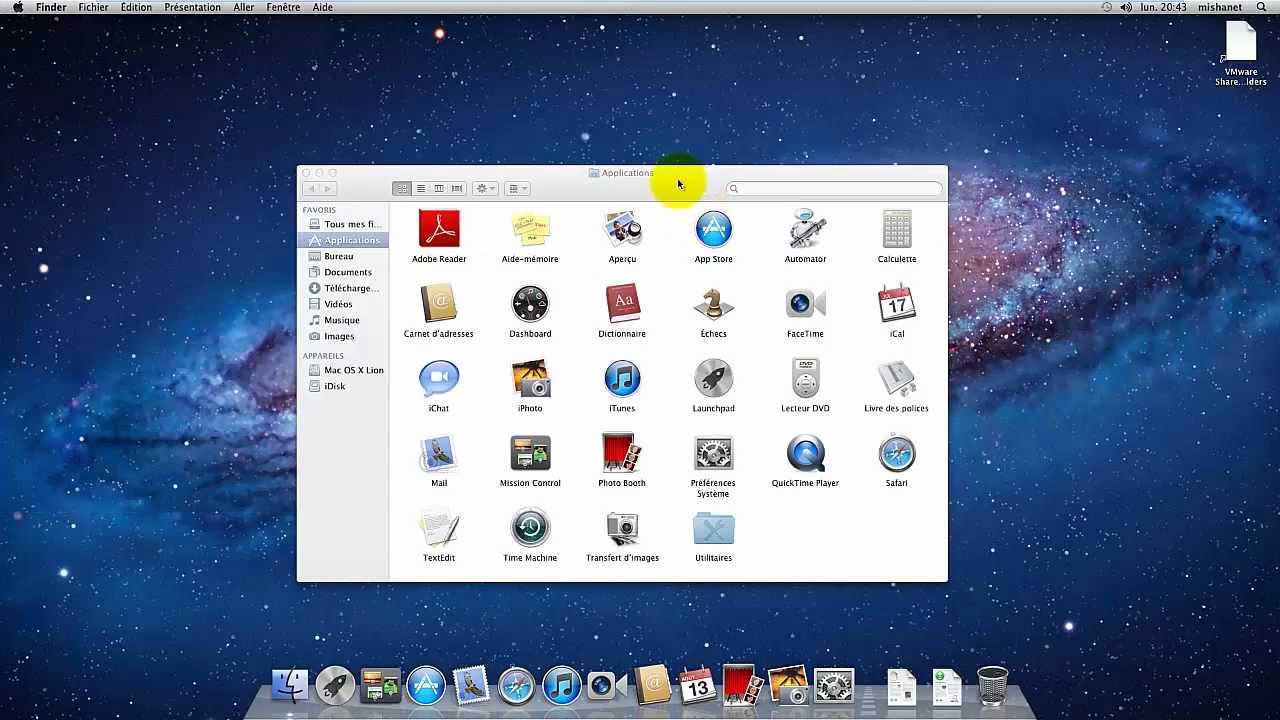
Task: Open the Aide menu
Action: tap(323, 7)
